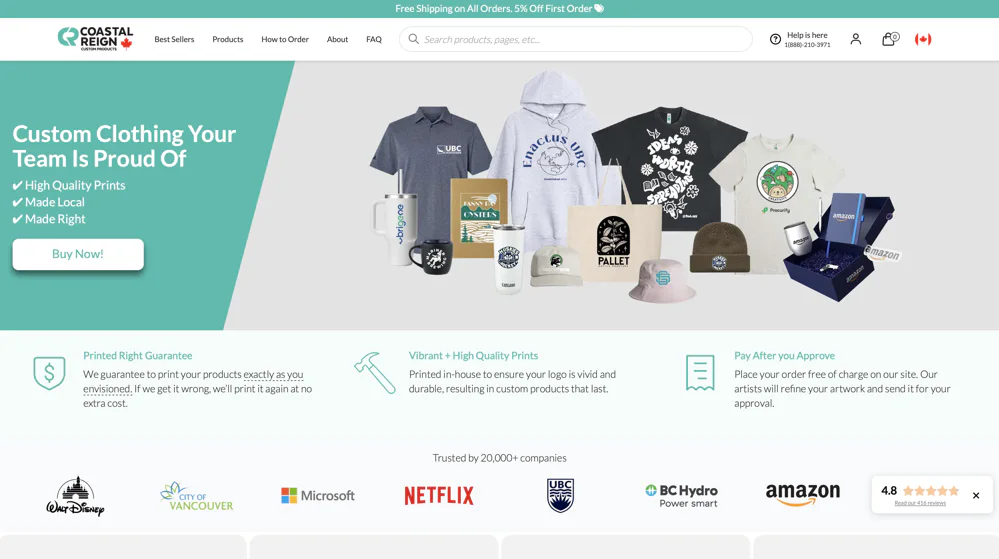Open the shopping cart icon

[x=889, y=39]
